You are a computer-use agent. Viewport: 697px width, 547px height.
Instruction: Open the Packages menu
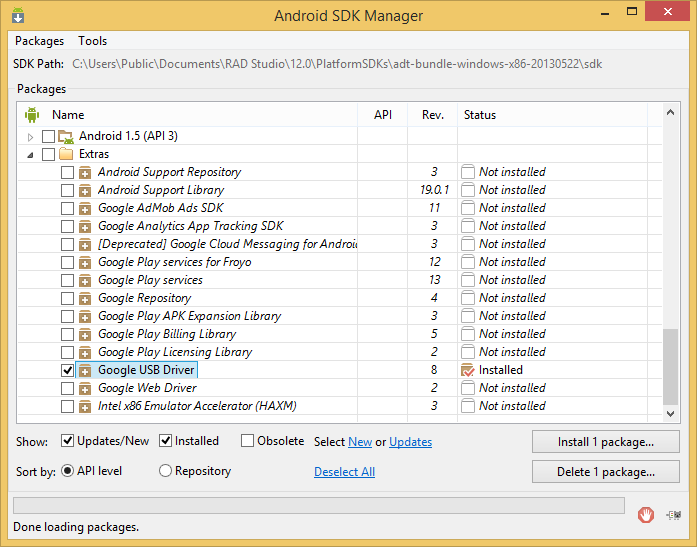(39, 41)
